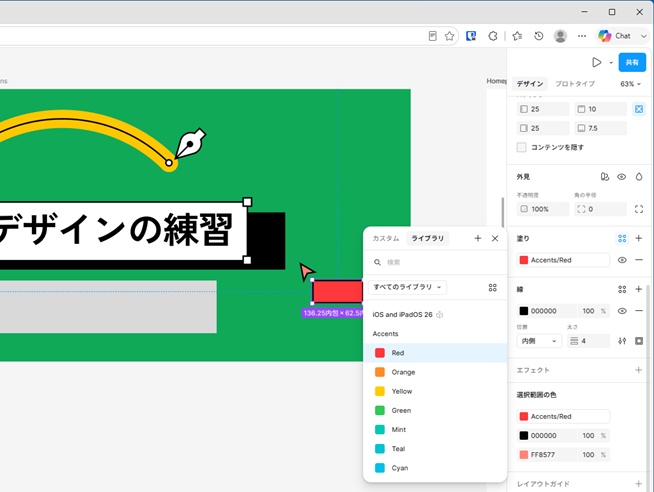654x492 pixels.
Task: Select the デザインの練習 text box
Action: click(121, 231)
